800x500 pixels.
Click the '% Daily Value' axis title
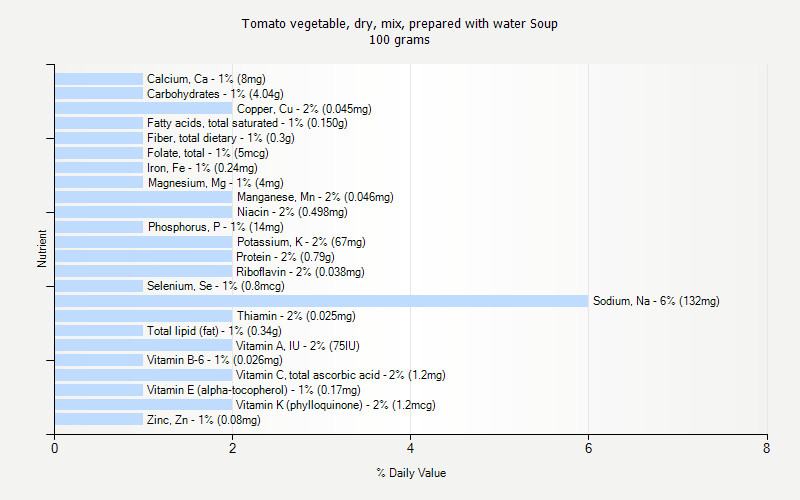[x=411, y=473]
